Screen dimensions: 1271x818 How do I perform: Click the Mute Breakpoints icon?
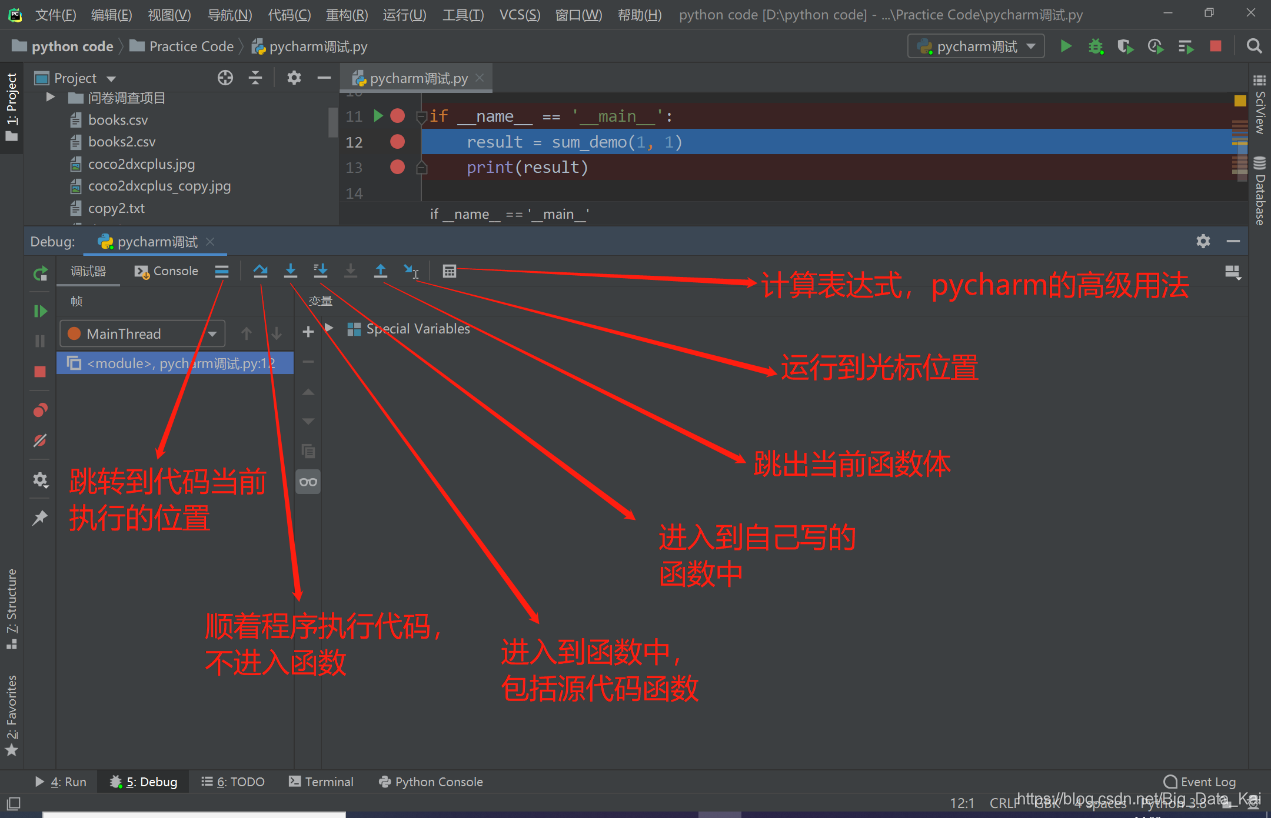tap(40, 440)
